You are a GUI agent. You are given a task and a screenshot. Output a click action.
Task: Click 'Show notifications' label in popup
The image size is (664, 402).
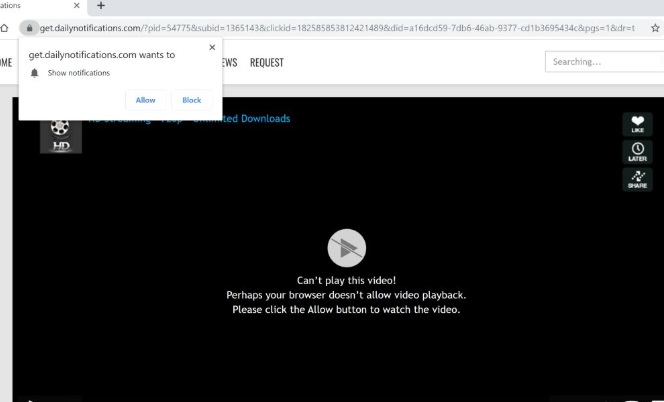click(79, 73)
